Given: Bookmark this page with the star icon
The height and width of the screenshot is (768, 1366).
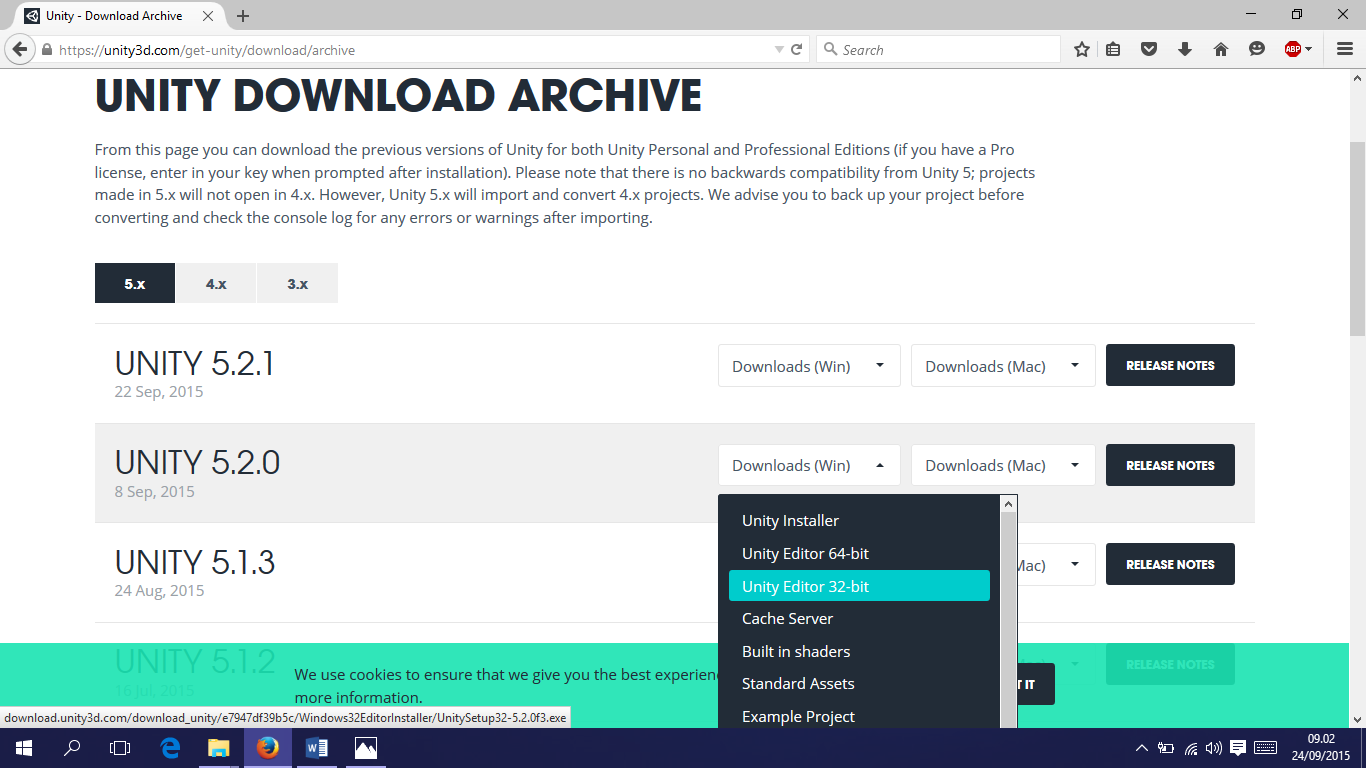Looking at the screenshot, I should click(1081, 49).
